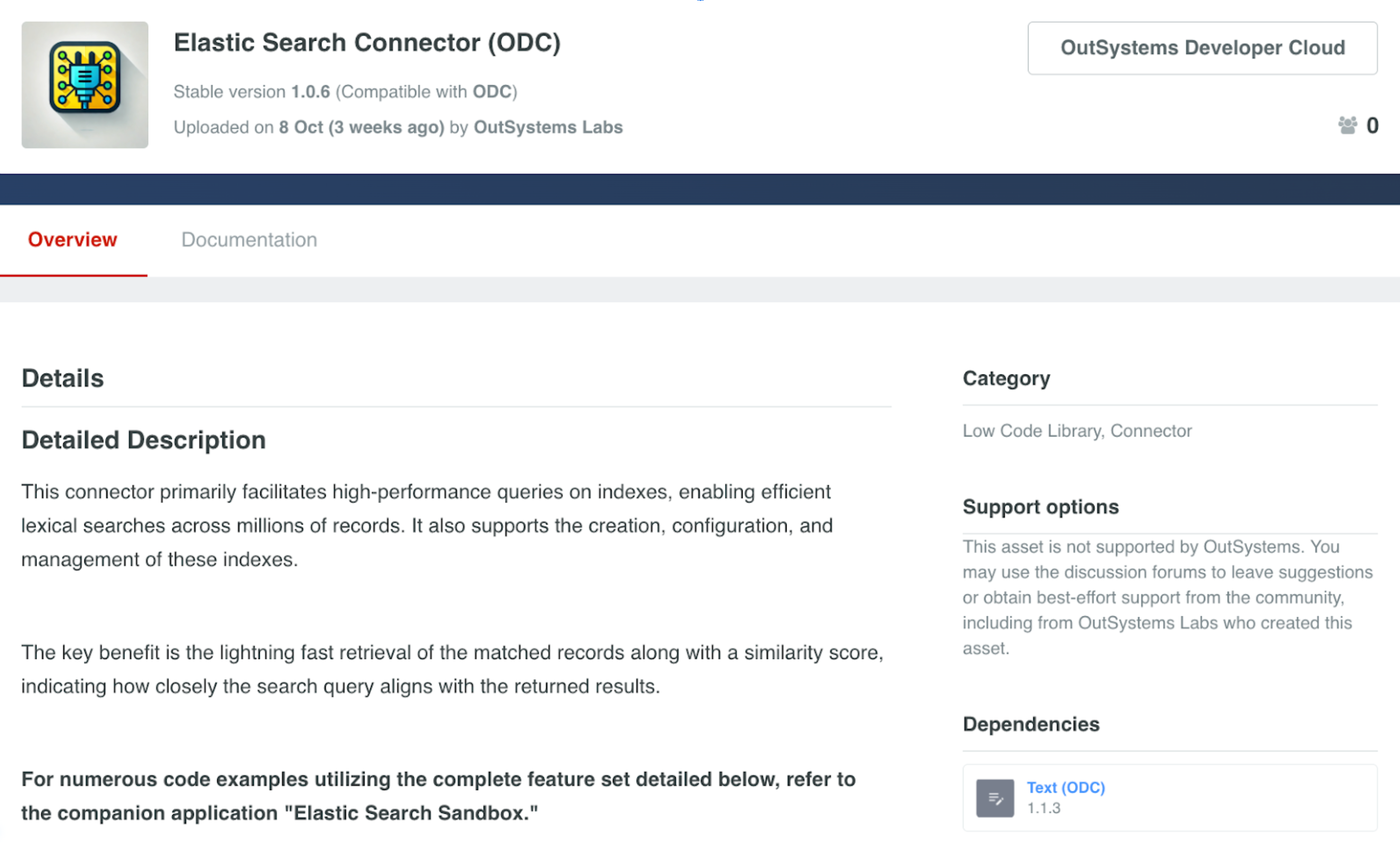Switch to the Documentation tab
This screenshot has width=1400, height=853.
[x=249, y=239]
